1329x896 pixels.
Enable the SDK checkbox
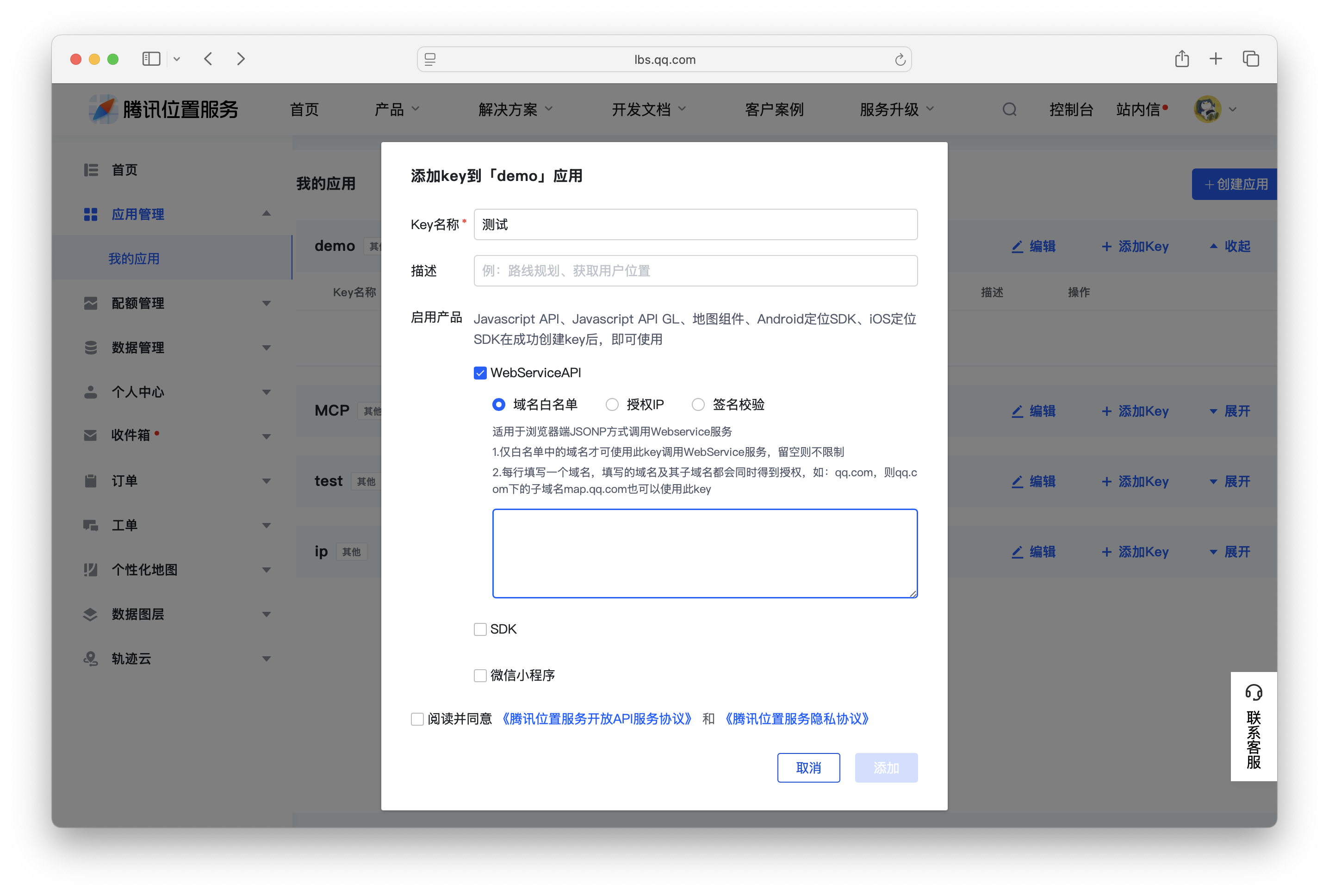[480, 628]
